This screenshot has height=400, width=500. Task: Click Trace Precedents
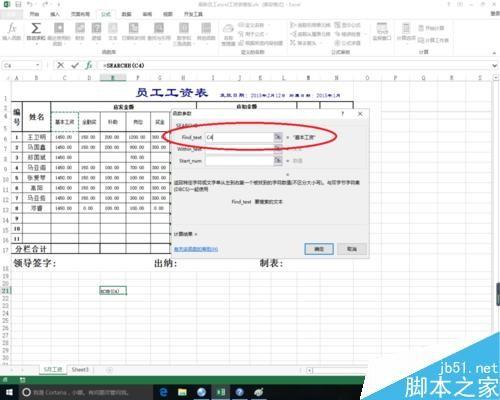click(310, 25)
